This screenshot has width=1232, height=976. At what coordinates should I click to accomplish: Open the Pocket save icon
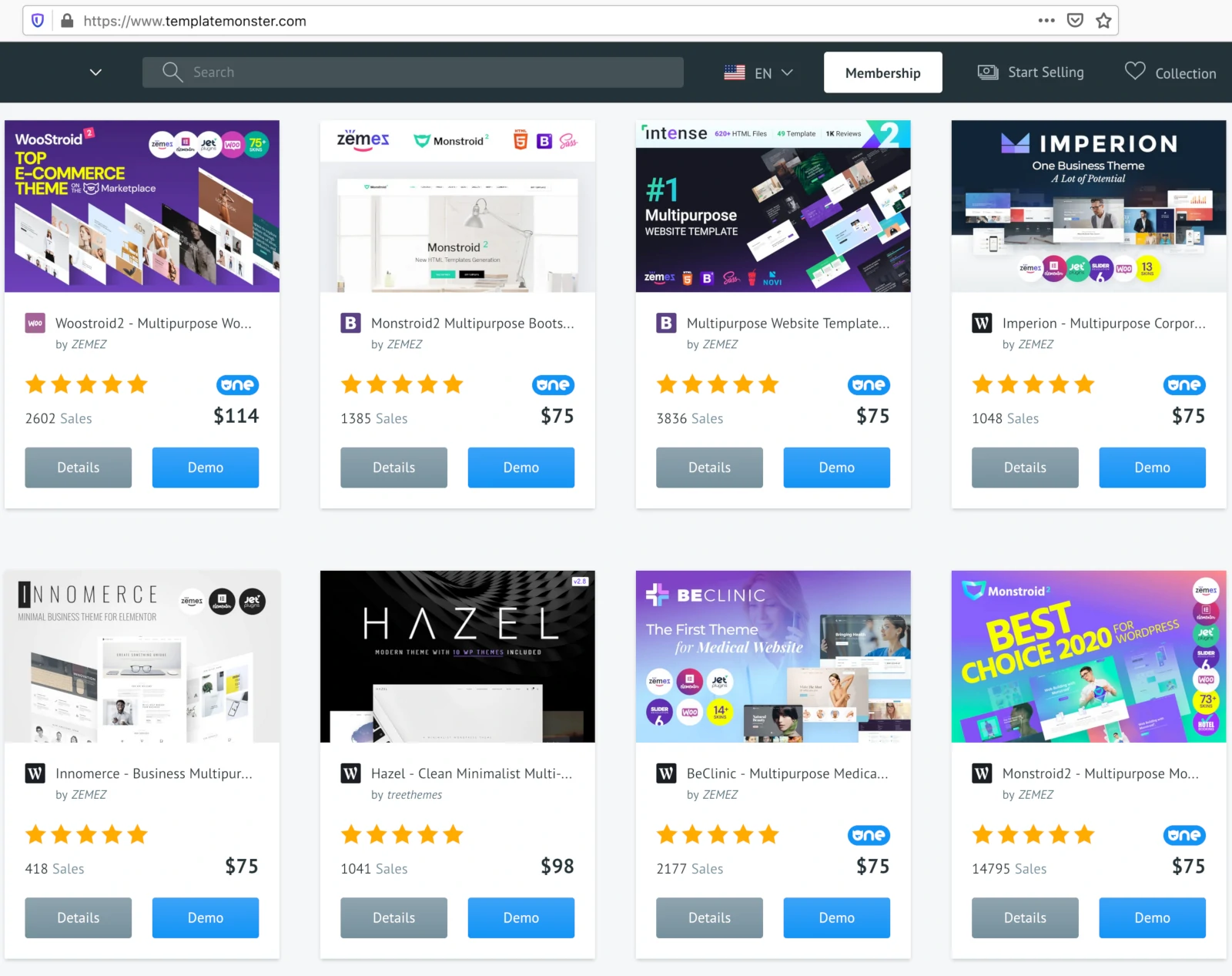point(1075,21)
